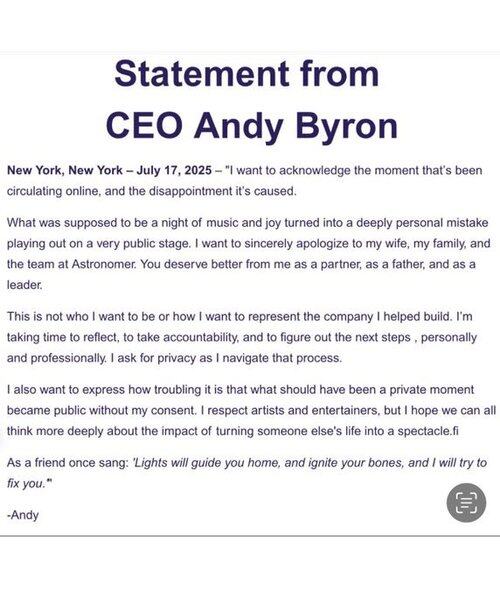
Task: Click the 'CEO Andy Byron' title line
Action: click(x=252, y=126)
